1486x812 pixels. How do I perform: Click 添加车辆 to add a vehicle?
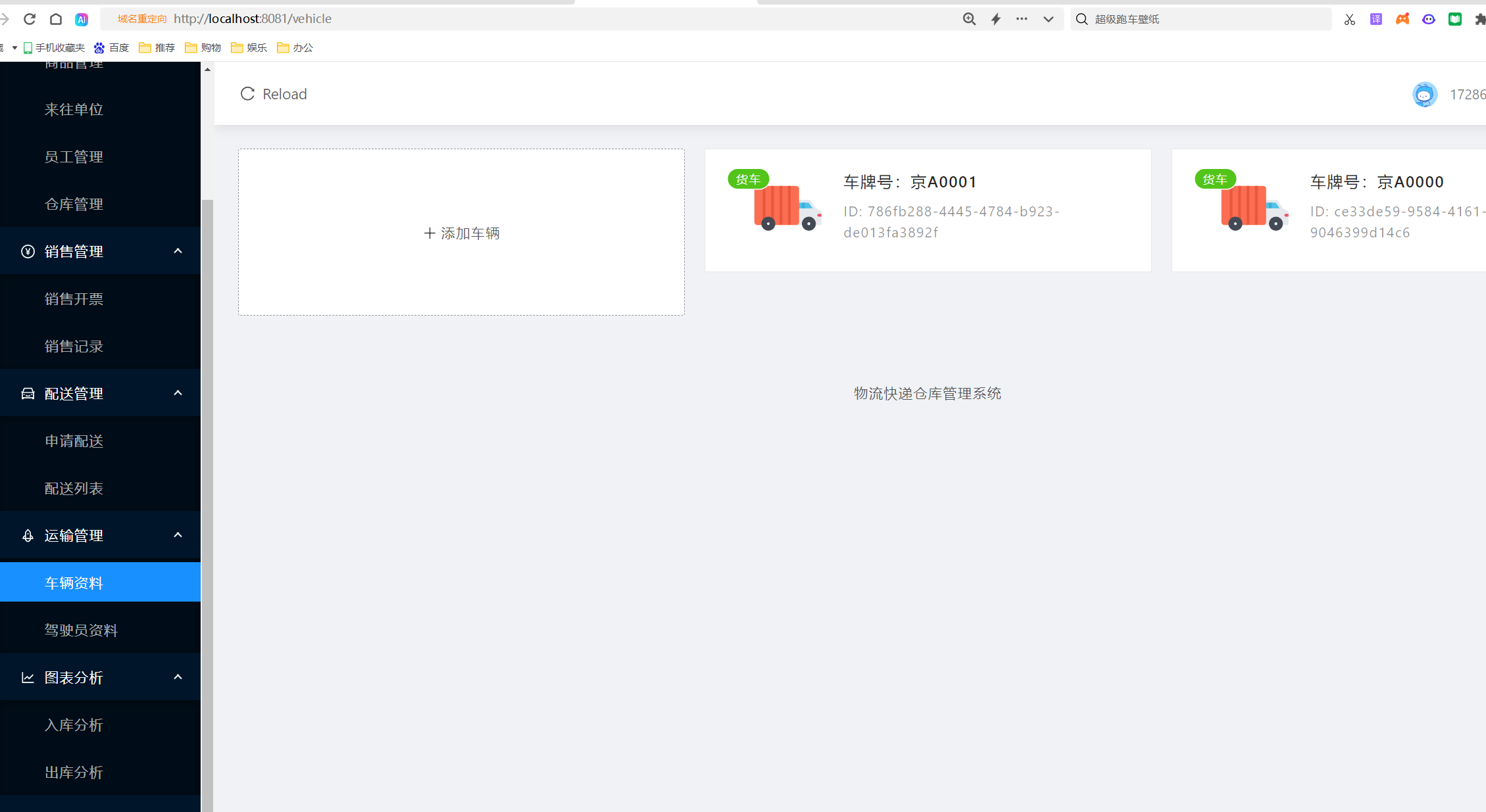coord(460,232)
